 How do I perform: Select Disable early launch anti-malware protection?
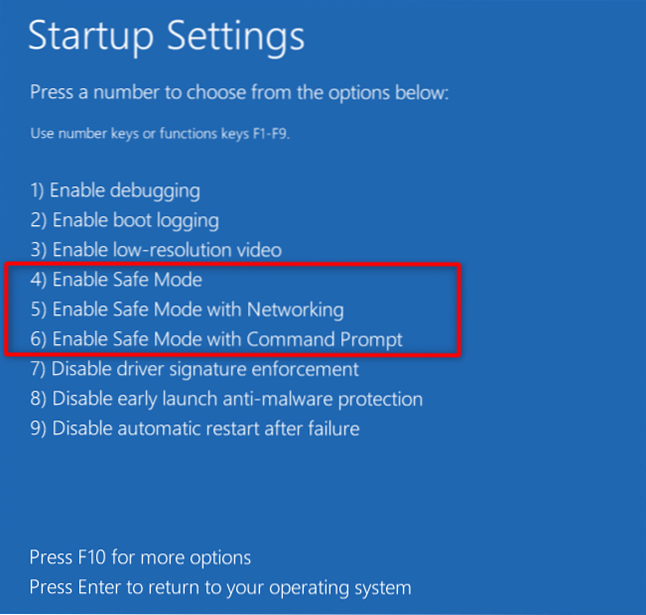tap(226, 400)
